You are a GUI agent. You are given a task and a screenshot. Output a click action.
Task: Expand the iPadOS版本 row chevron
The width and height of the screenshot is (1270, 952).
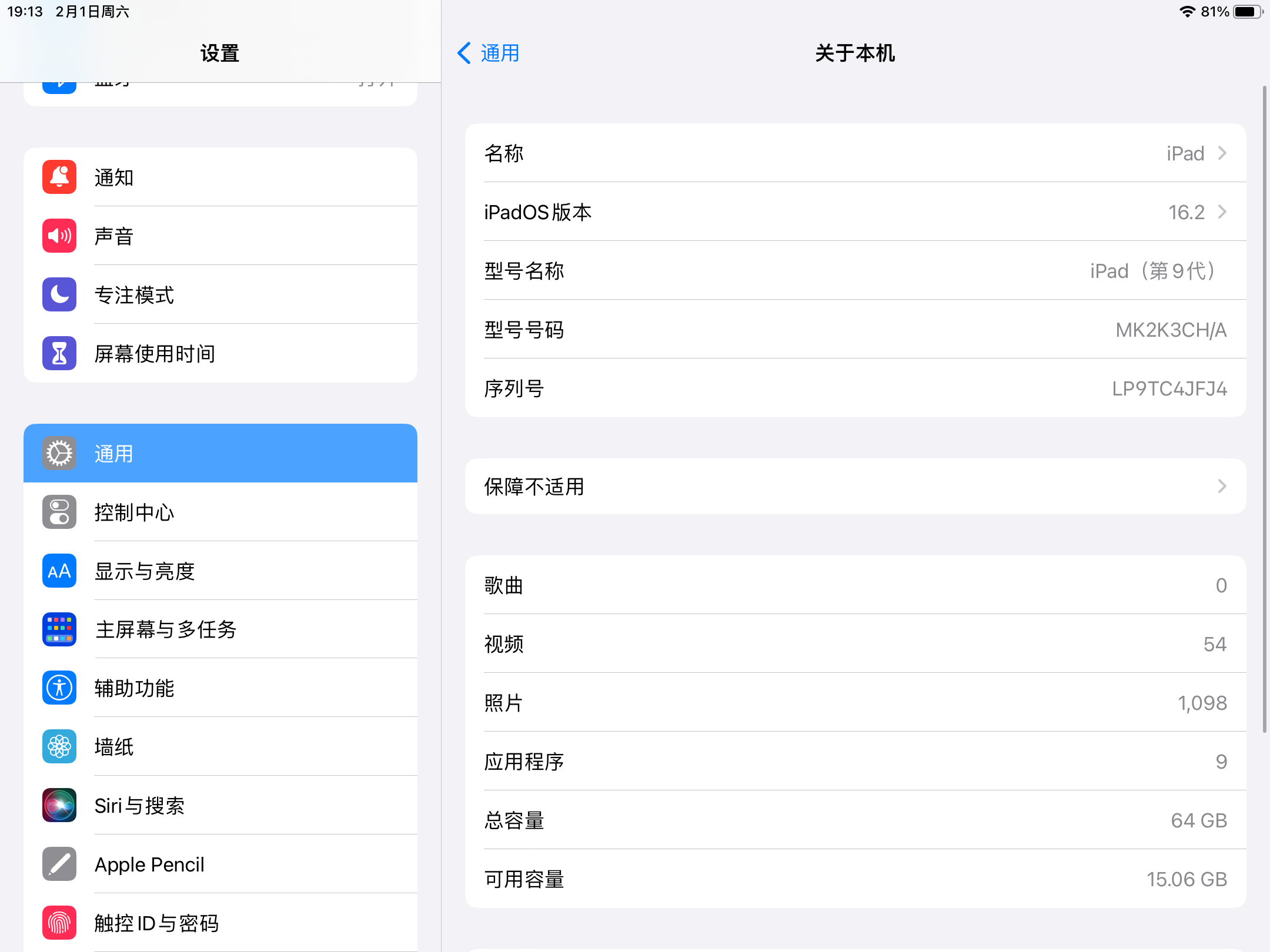tap(1222, 212)
